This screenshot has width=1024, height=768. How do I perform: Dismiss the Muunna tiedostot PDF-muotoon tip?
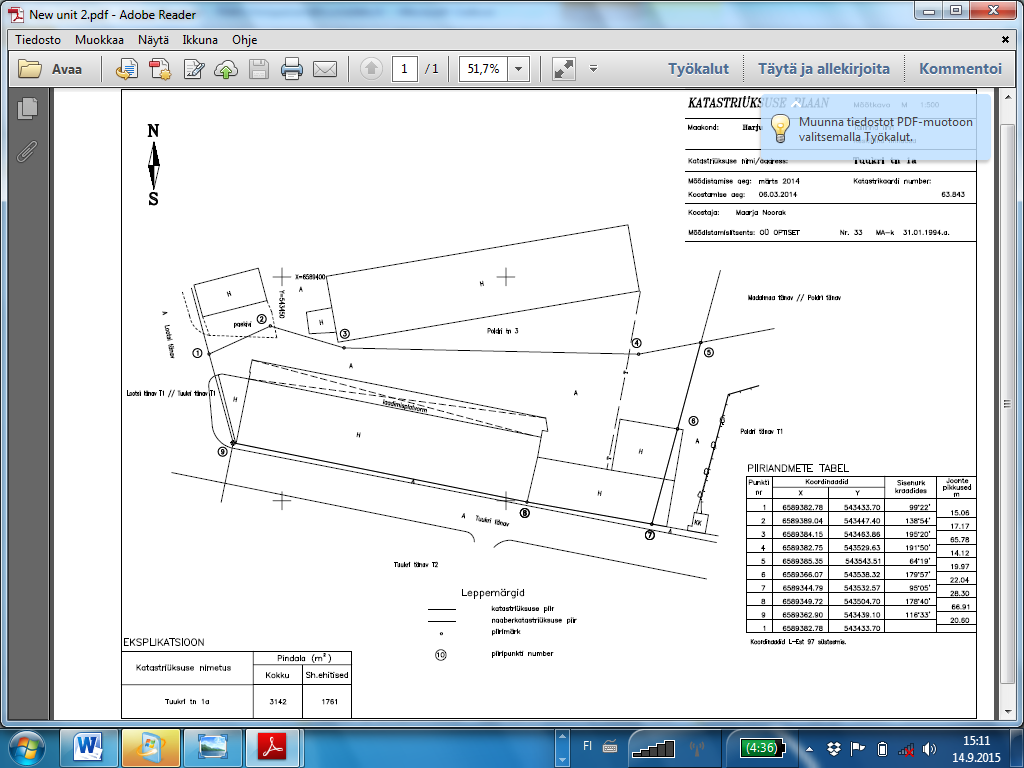tap(795, 103)
